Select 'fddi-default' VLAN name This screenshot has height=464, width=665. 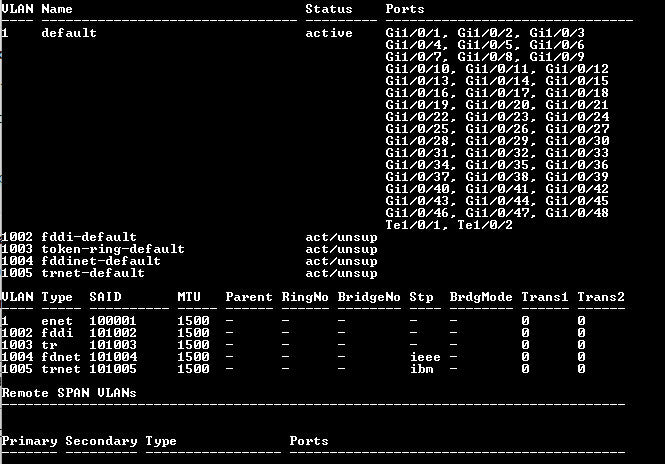(x=89, y=237)
